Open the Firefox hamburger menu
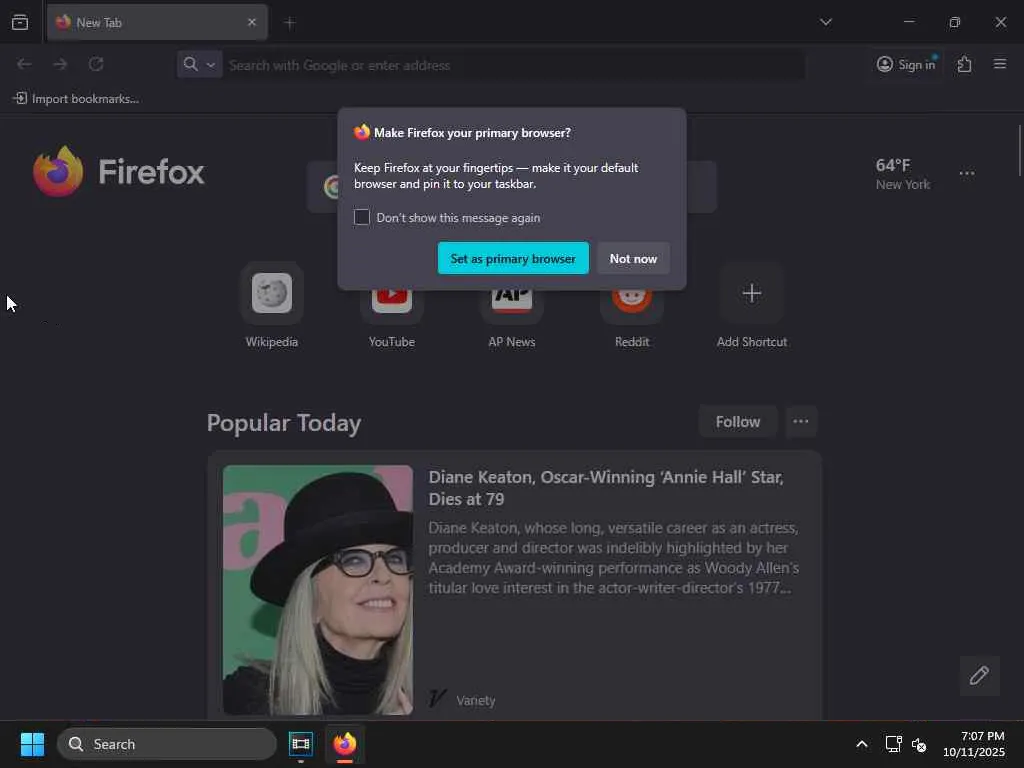Screen dimensions: 1024x768 click(x=1000, y=64)
